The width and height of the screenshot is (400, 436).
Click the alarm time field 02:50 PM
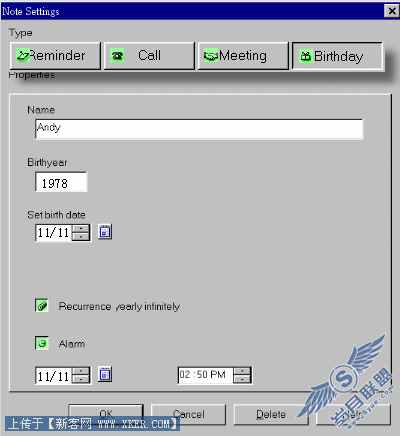coord(206,375)
